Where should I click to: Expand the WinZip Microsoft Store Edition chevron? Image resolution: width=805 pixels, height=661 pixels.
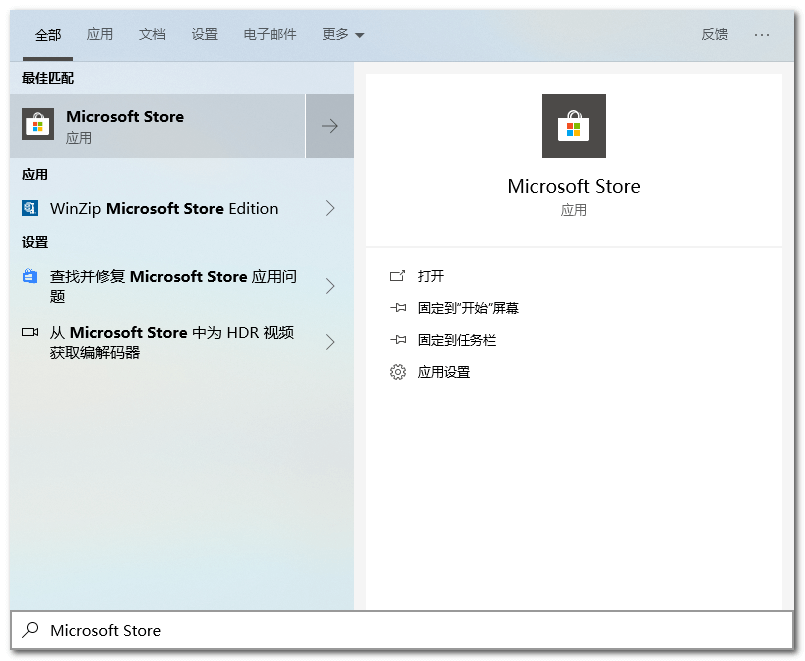tap(330, 208)
